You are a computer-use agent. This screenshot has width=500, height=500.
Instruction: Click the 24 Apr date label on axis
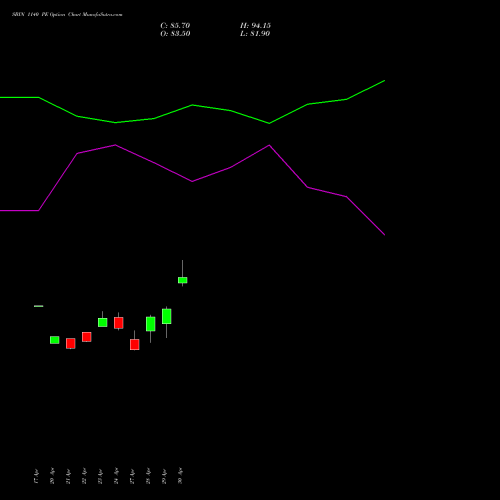click(116, 476)
